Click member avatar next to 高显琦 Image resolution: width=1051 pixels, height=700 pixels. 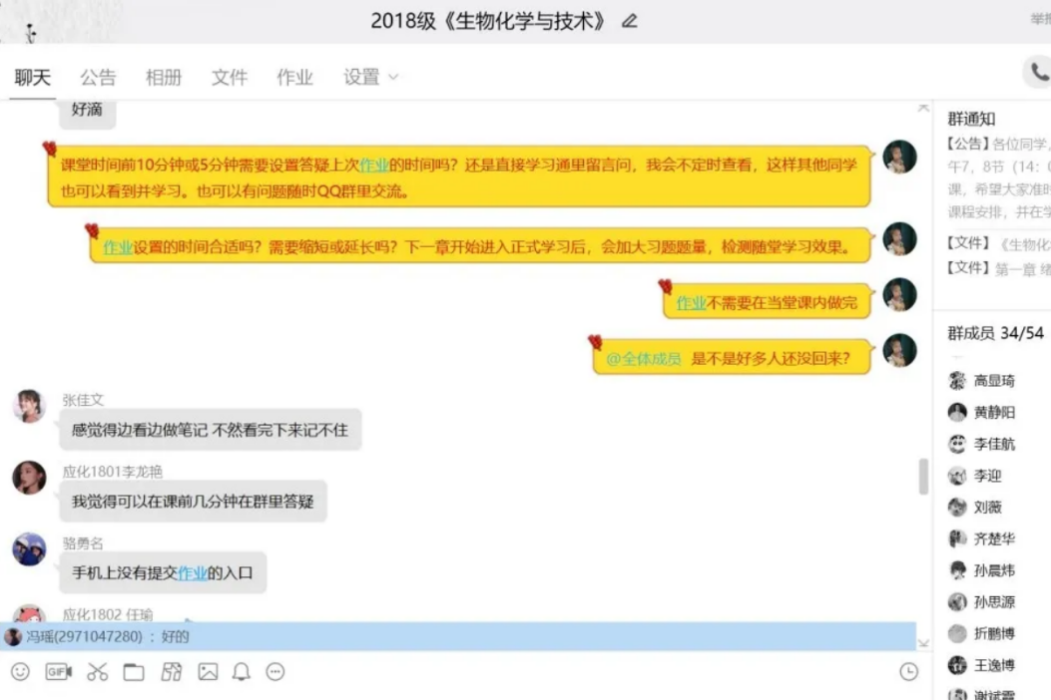tap(956, 380)
